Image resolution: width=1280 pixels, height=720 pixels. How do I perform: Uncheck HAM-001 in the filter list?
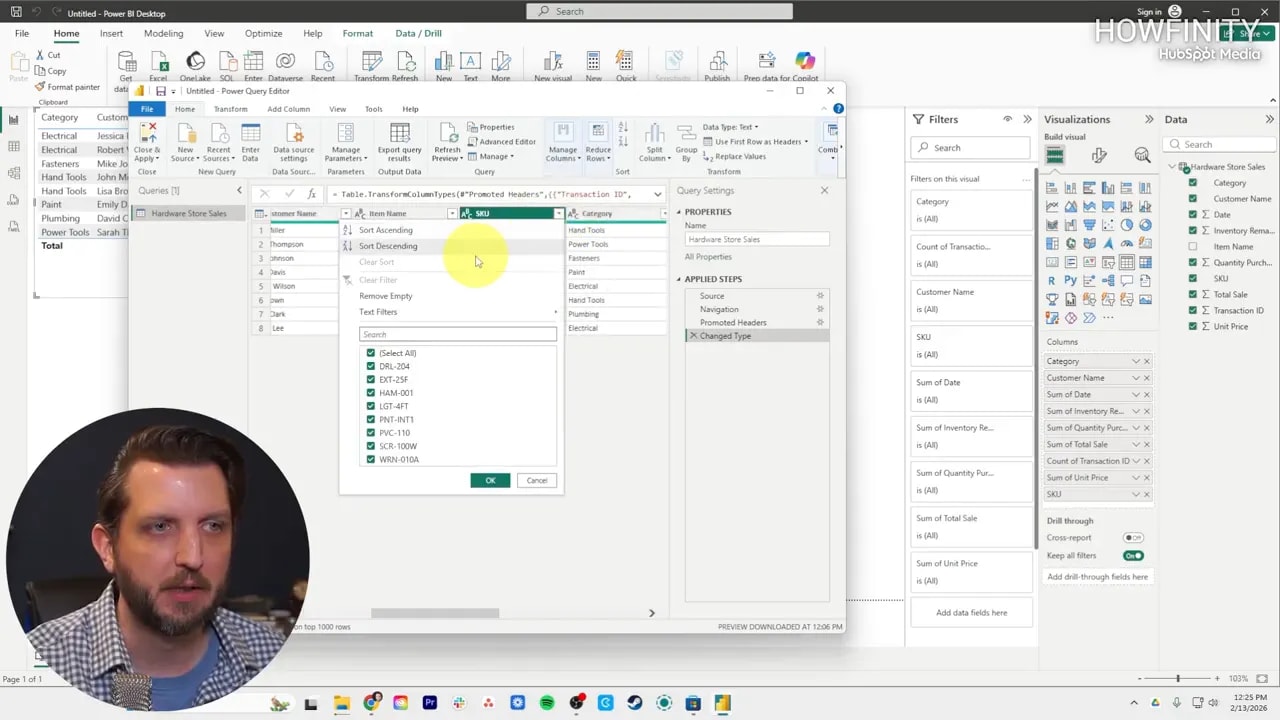coord(370,393)
